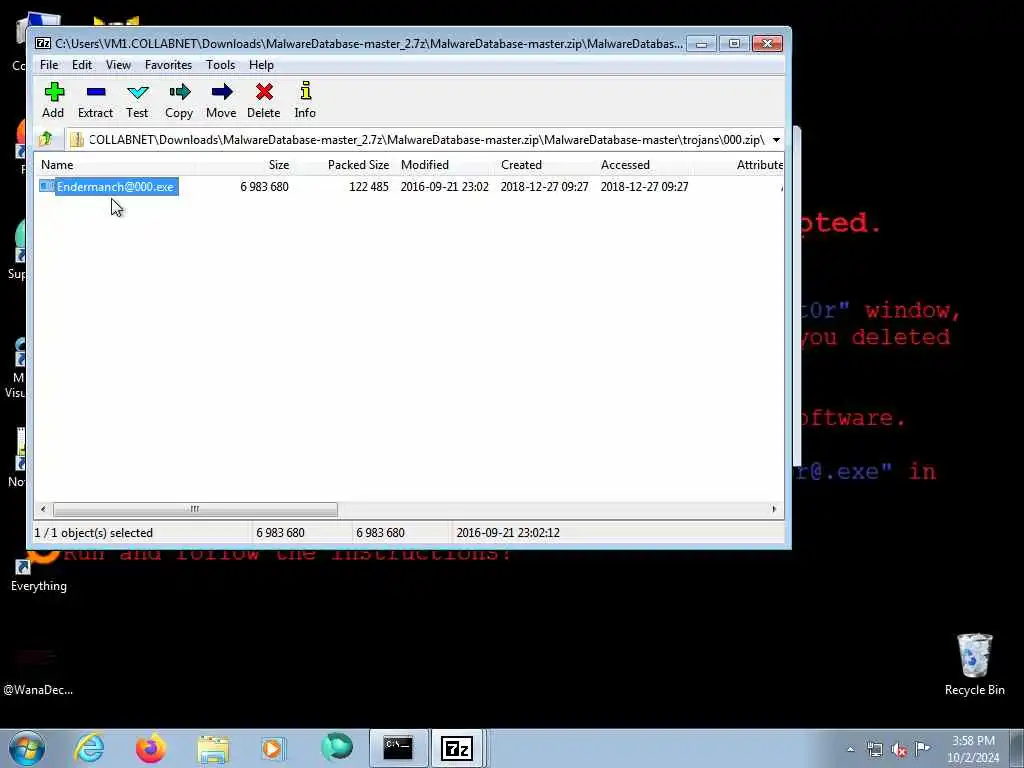
Task: Click the green round taskbar app icon
Action: (x=337, y=748)
